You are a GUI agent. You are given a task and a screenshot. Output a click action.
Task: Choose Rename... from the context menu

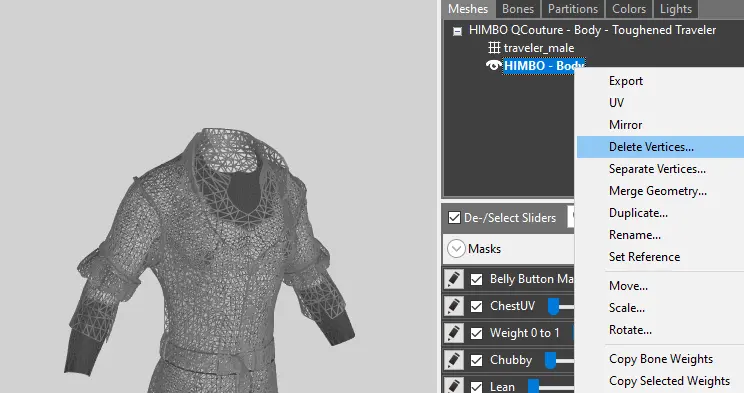click(660, 235)
